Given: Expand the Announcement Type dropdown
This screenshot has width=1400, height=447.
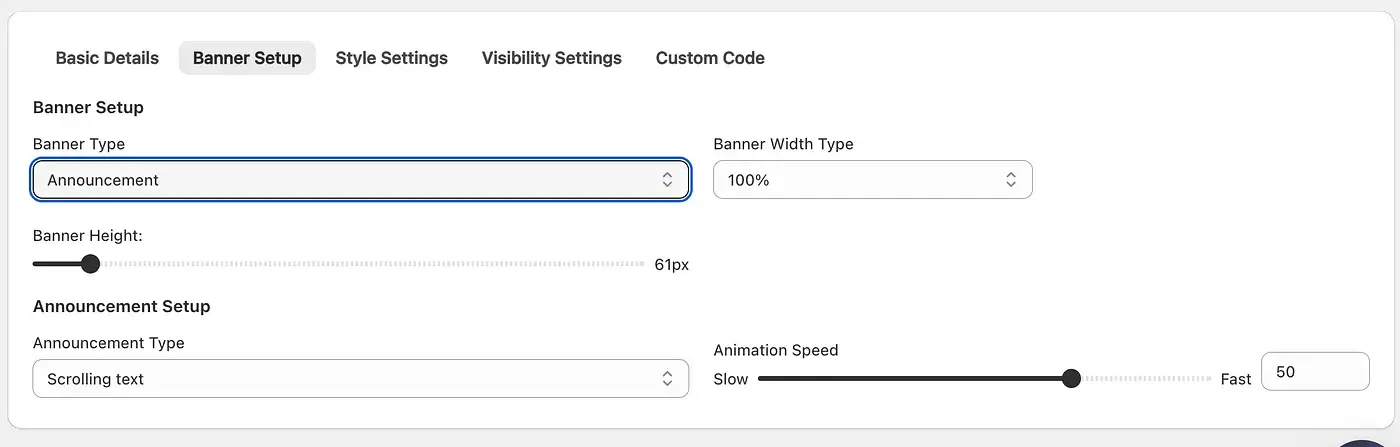Looking at the screenshot, I should [x=361, y=379].
